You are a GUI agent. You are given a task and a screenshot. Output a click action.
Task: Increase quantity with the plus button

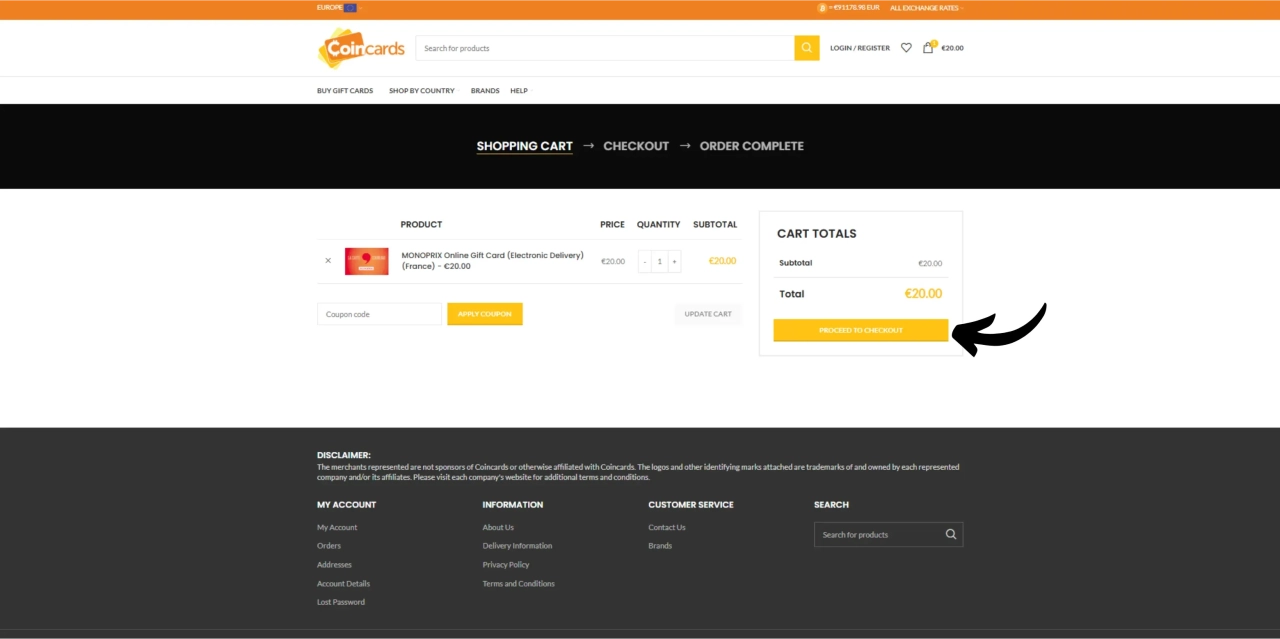(674, 261)
